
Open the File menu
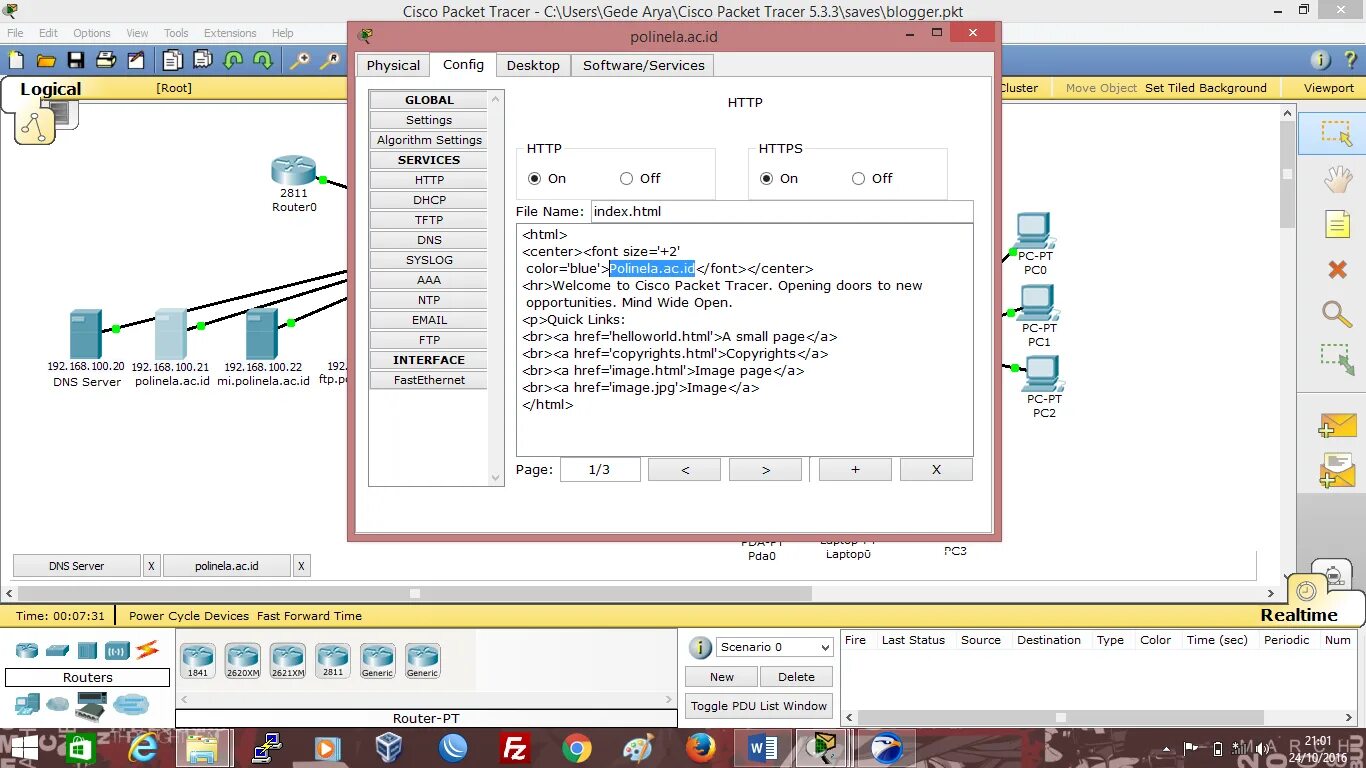tap(15, 33)
